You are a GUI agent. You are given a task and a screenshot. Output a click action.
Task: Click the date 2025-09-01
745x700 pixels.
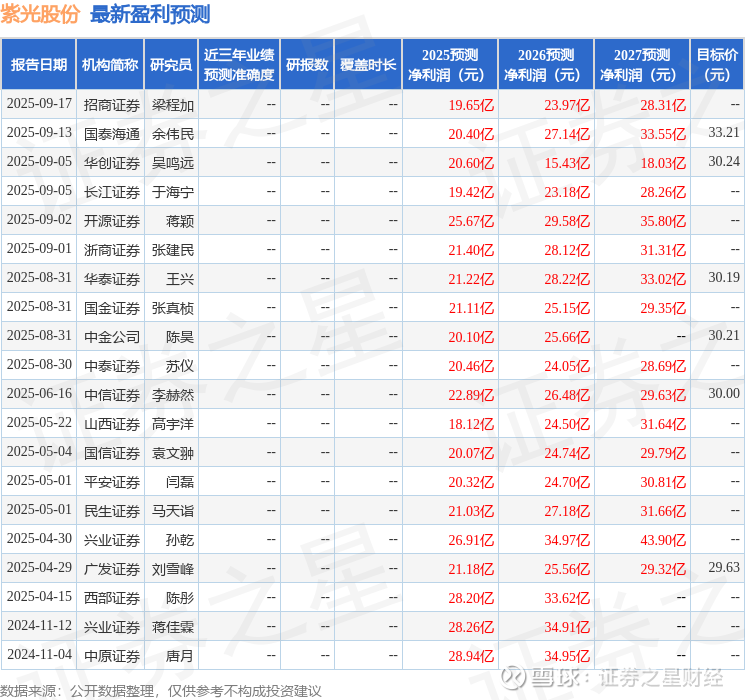point(39,249)
